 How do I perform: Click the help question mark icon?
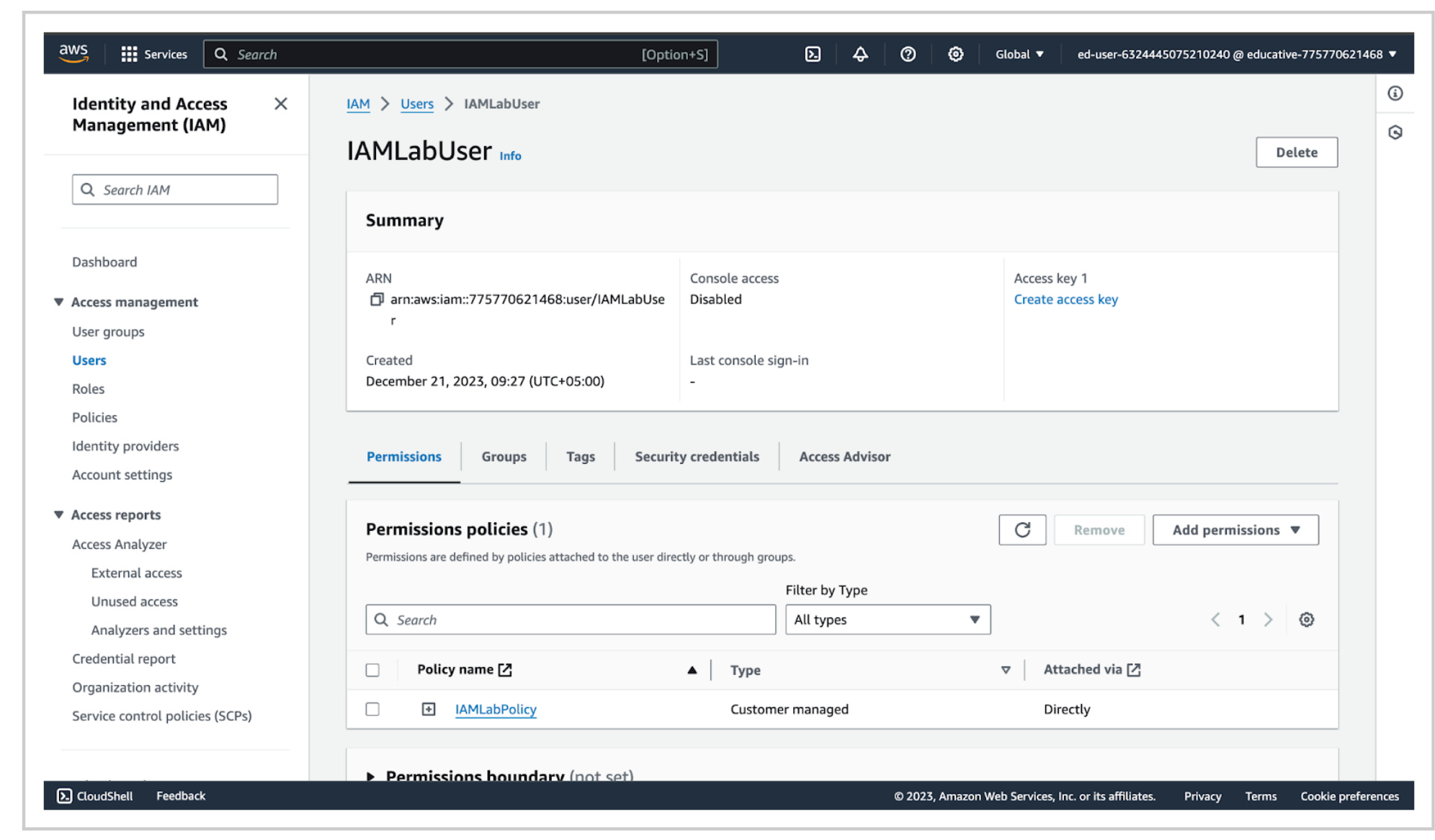tap(908, 54)
